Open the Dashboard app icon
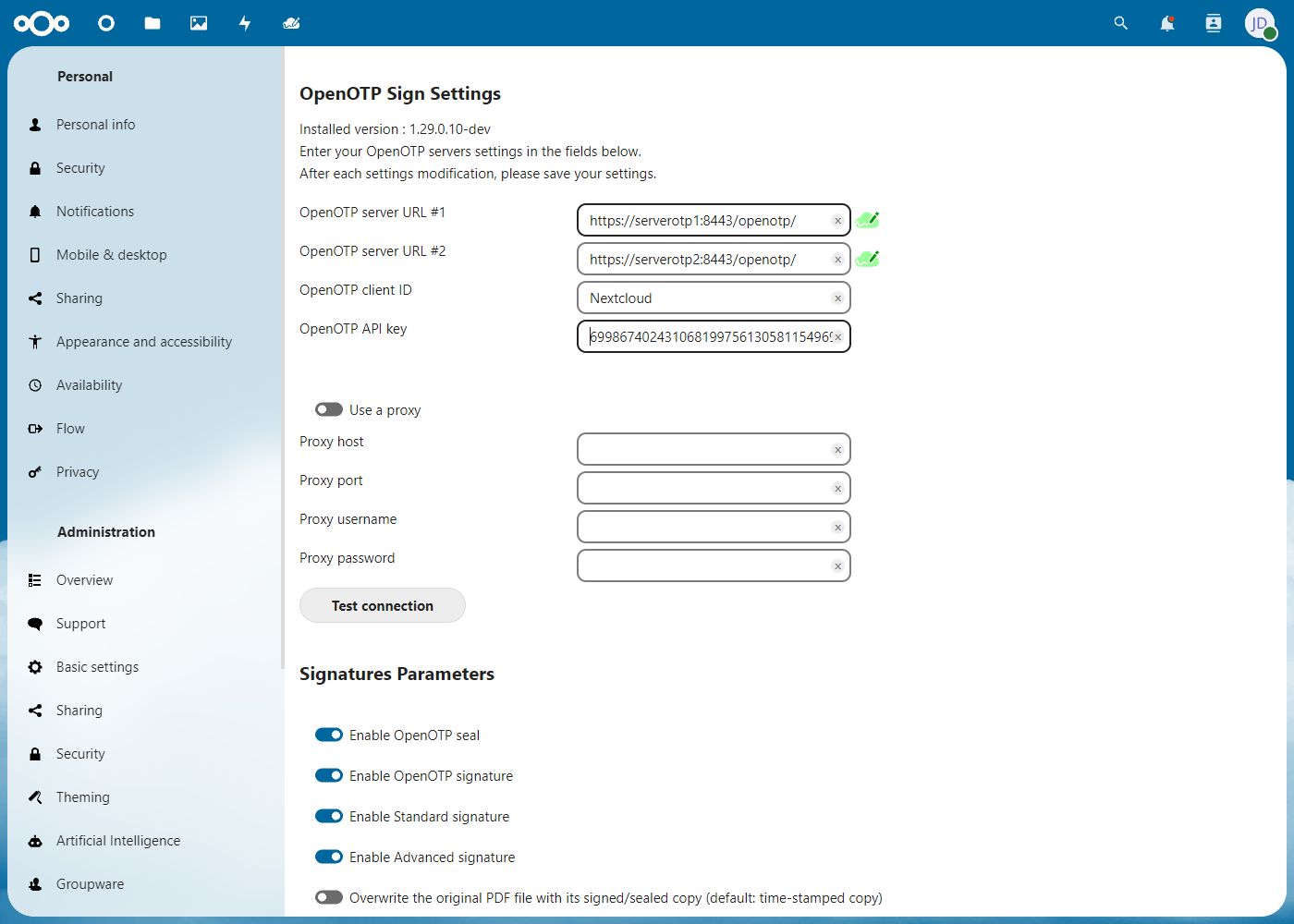The image size is (1294, 924). coord(106,23)
